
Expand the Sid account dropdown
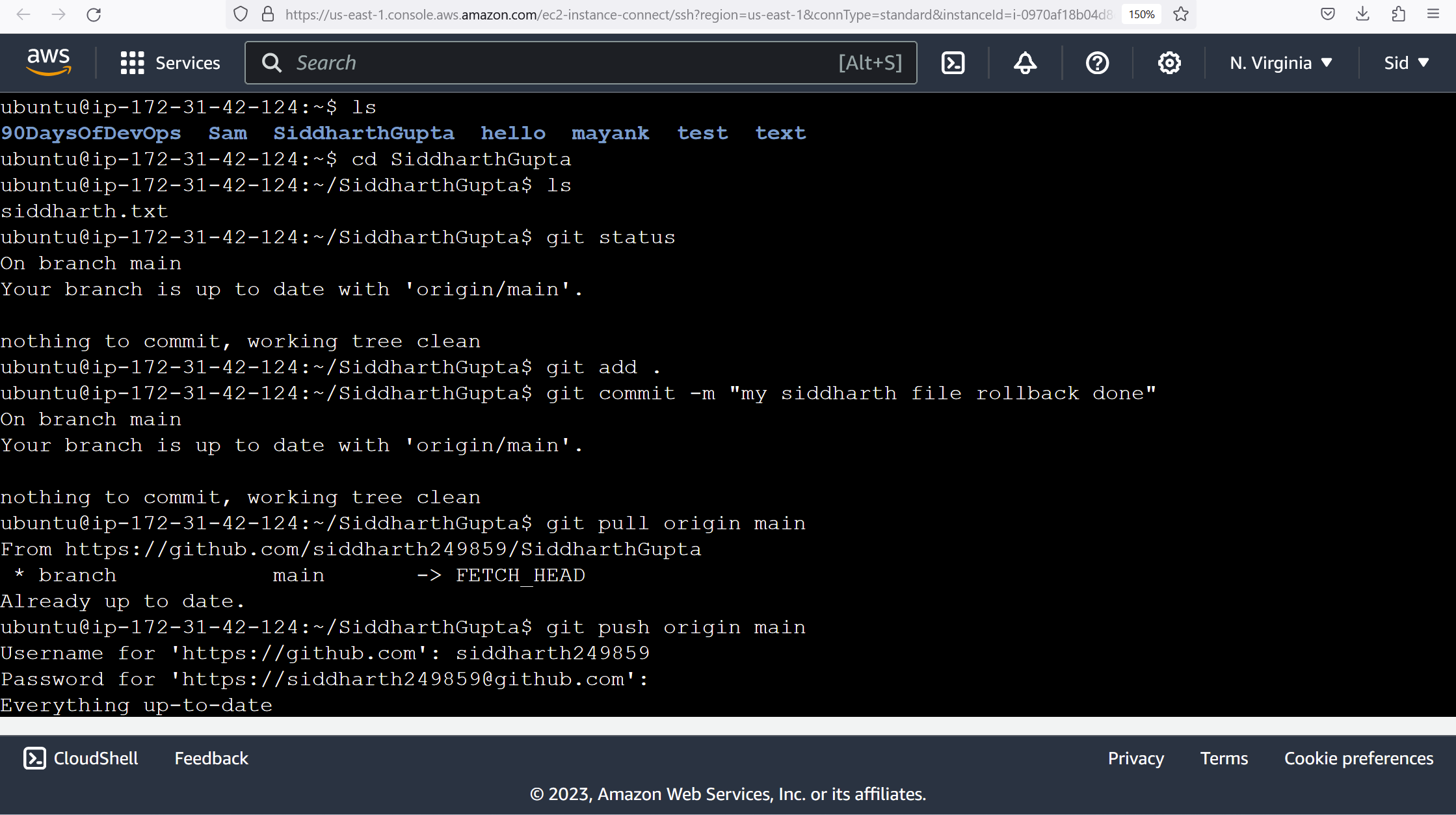click(1406, 63)
